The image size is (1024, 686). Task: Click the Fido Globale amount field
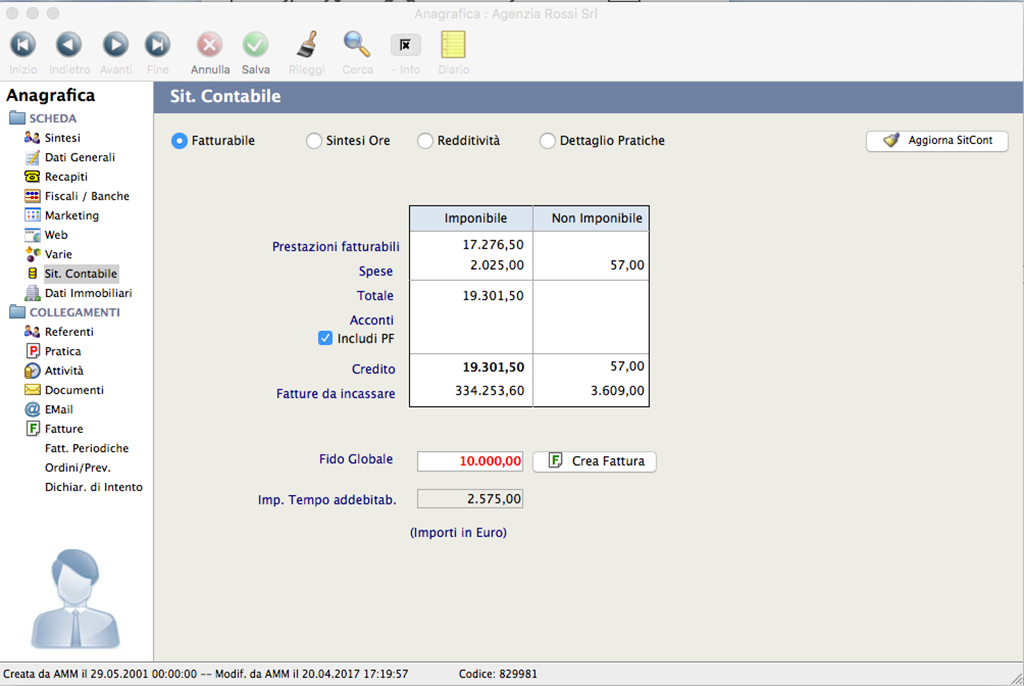click(x=470, y=461)
